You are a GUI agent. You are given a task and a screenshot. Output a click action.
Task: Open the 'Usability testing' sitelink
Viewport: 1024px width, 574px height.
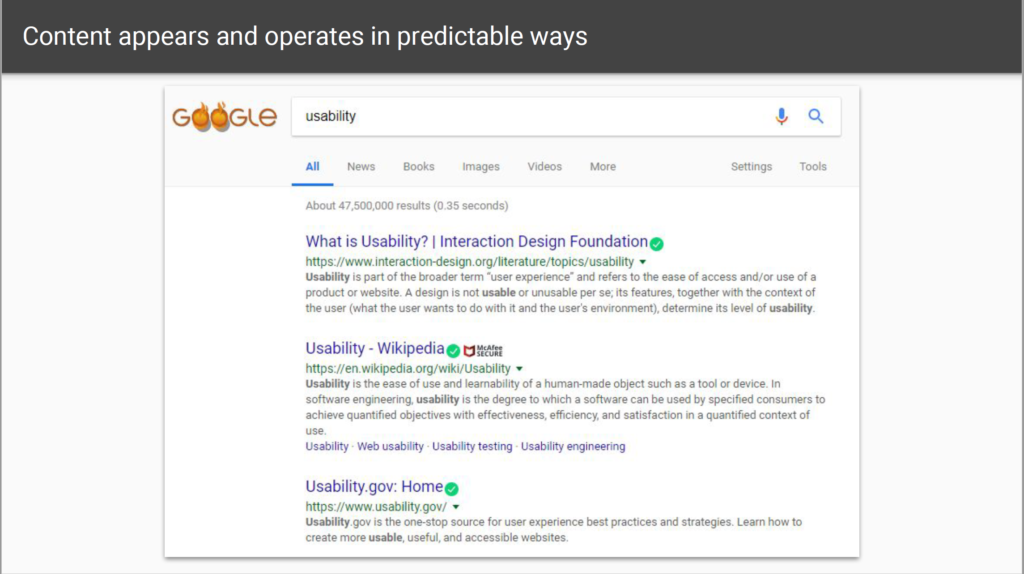pos(472,447)
